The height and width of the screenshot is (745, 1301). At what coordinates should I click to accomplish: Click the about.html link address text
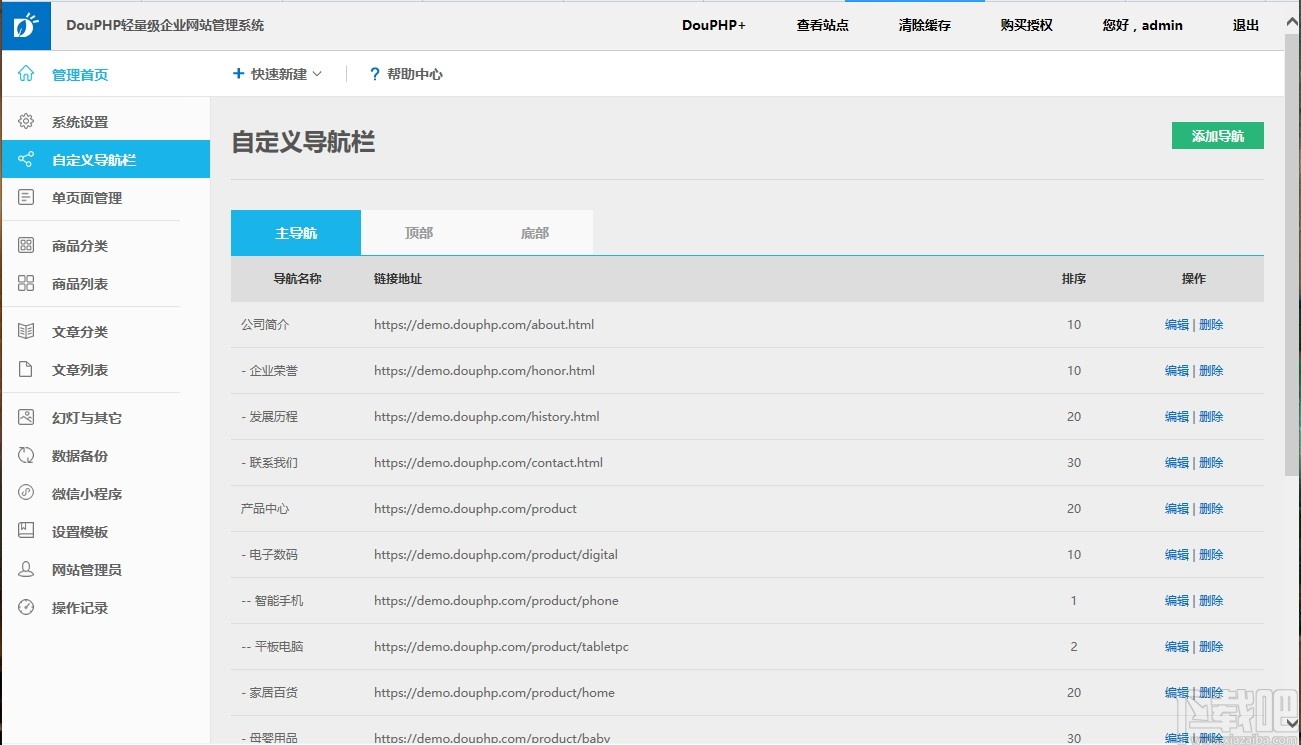pyautogui.click(x=484, y=325)
